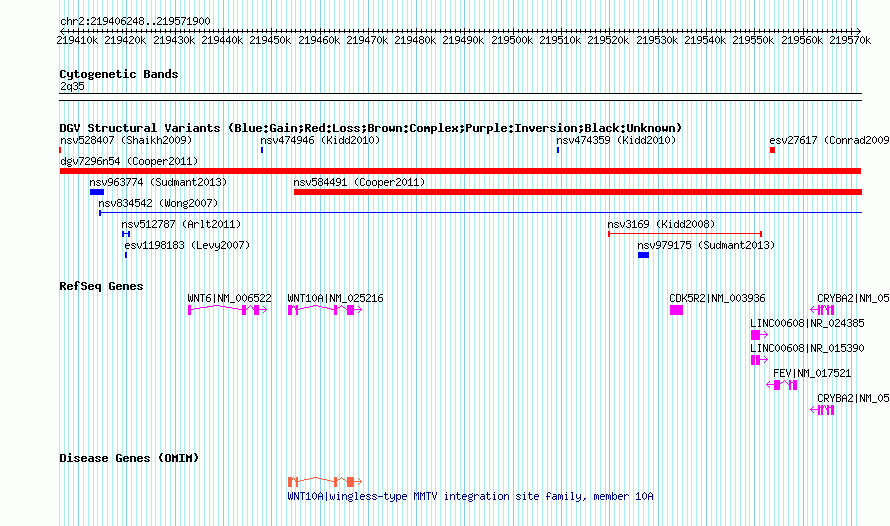Click the nsv834542 thin blue gain line
This screenshot has width=890, height=526.
click(481, 213)
